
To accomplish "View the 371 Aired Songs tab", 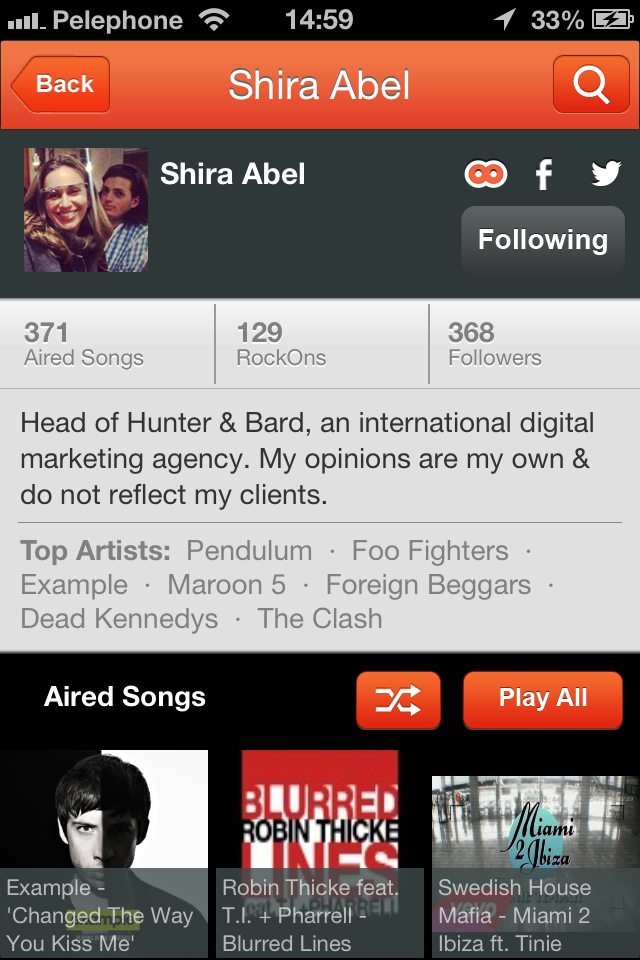I will (x=107, y=343).
